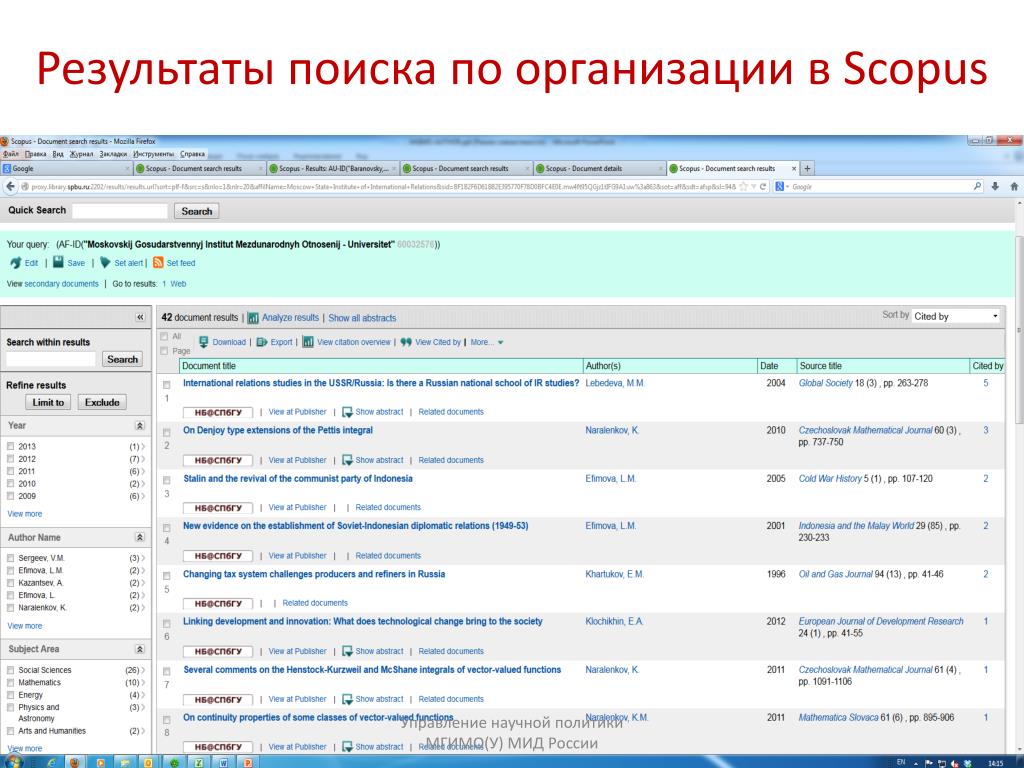Screen dimensions: 1024x768
Task: Click НБ@СПбГУ button under Denjoy paper
Action: pos(217,460)
